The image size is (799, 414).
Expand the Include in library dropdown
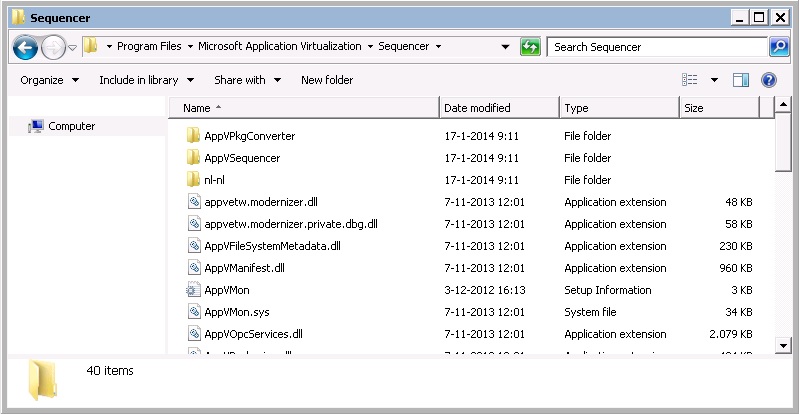[144, 80]
